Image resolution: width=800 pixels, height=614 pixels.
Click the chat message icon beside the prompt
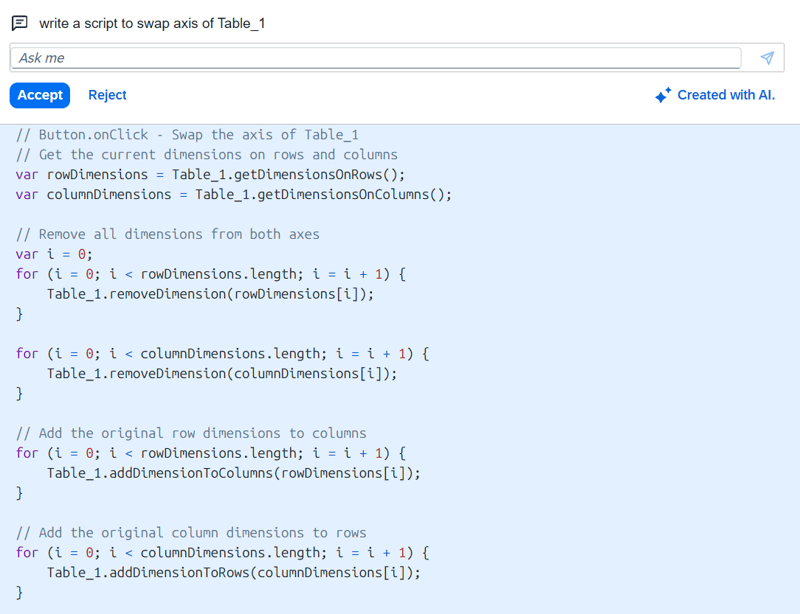tap(19, 23)
